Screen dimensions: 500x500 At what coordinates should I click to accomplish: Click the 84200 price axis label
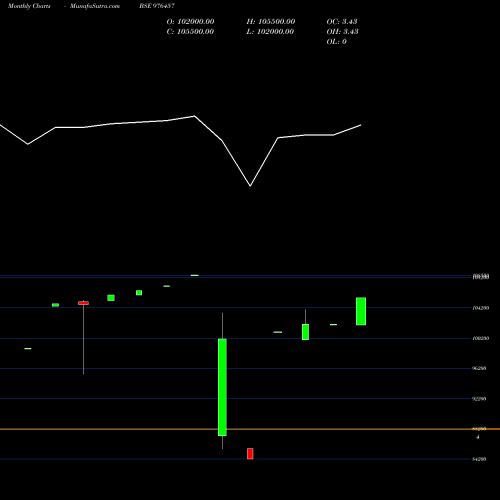[x=479, y=459]
